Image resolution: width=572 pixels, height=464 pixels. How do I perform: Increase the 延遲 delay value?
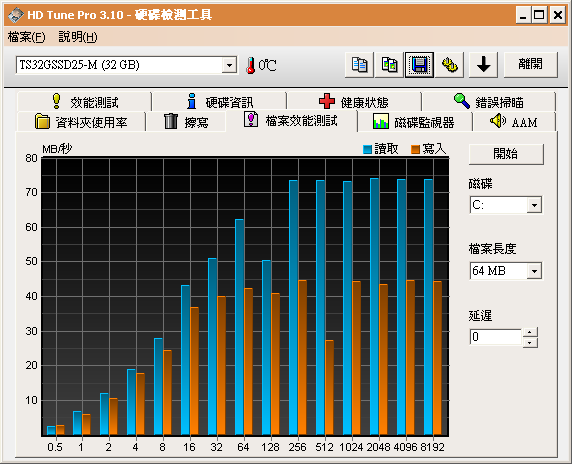coord(530,332)
